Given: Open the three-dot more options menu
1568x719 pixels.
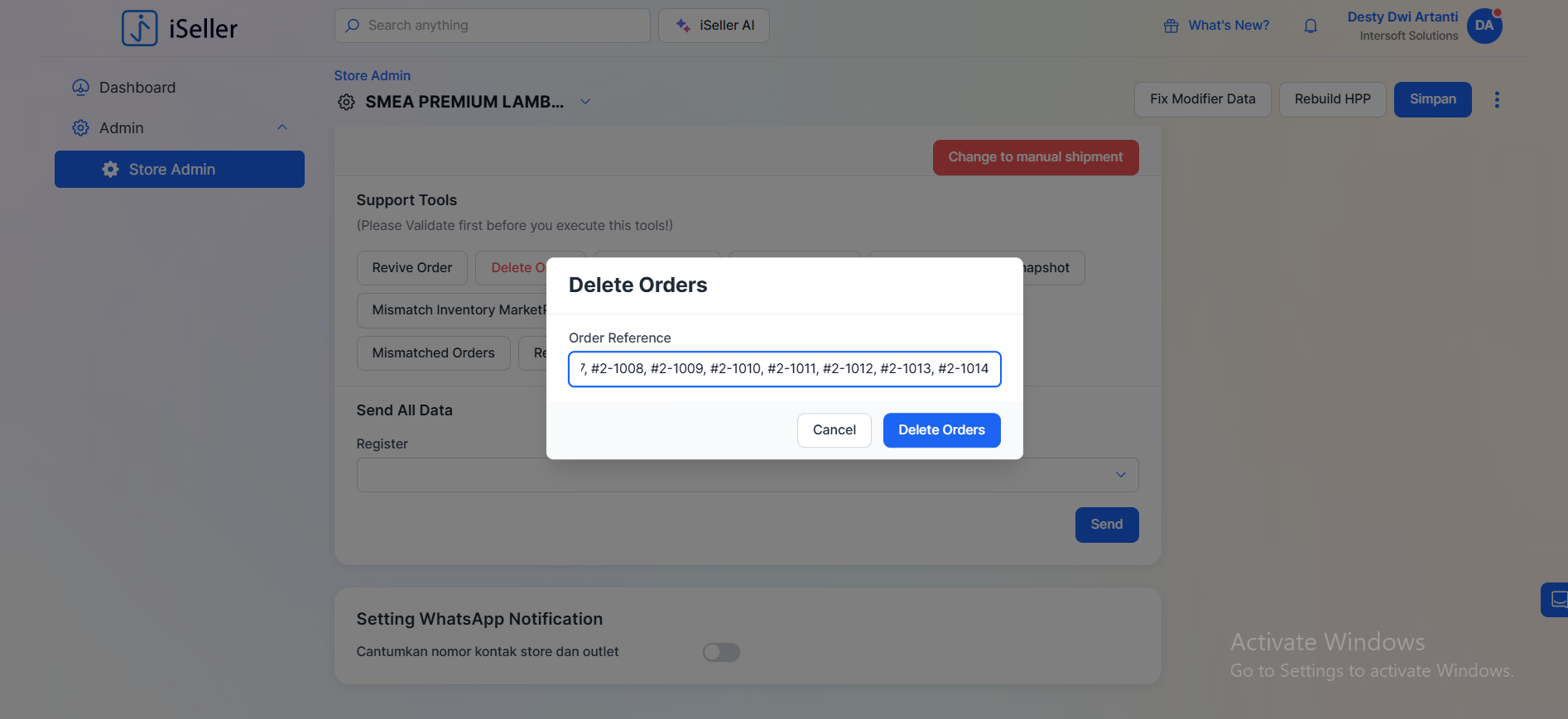Looking at the screenshot, I should 1496,100.
